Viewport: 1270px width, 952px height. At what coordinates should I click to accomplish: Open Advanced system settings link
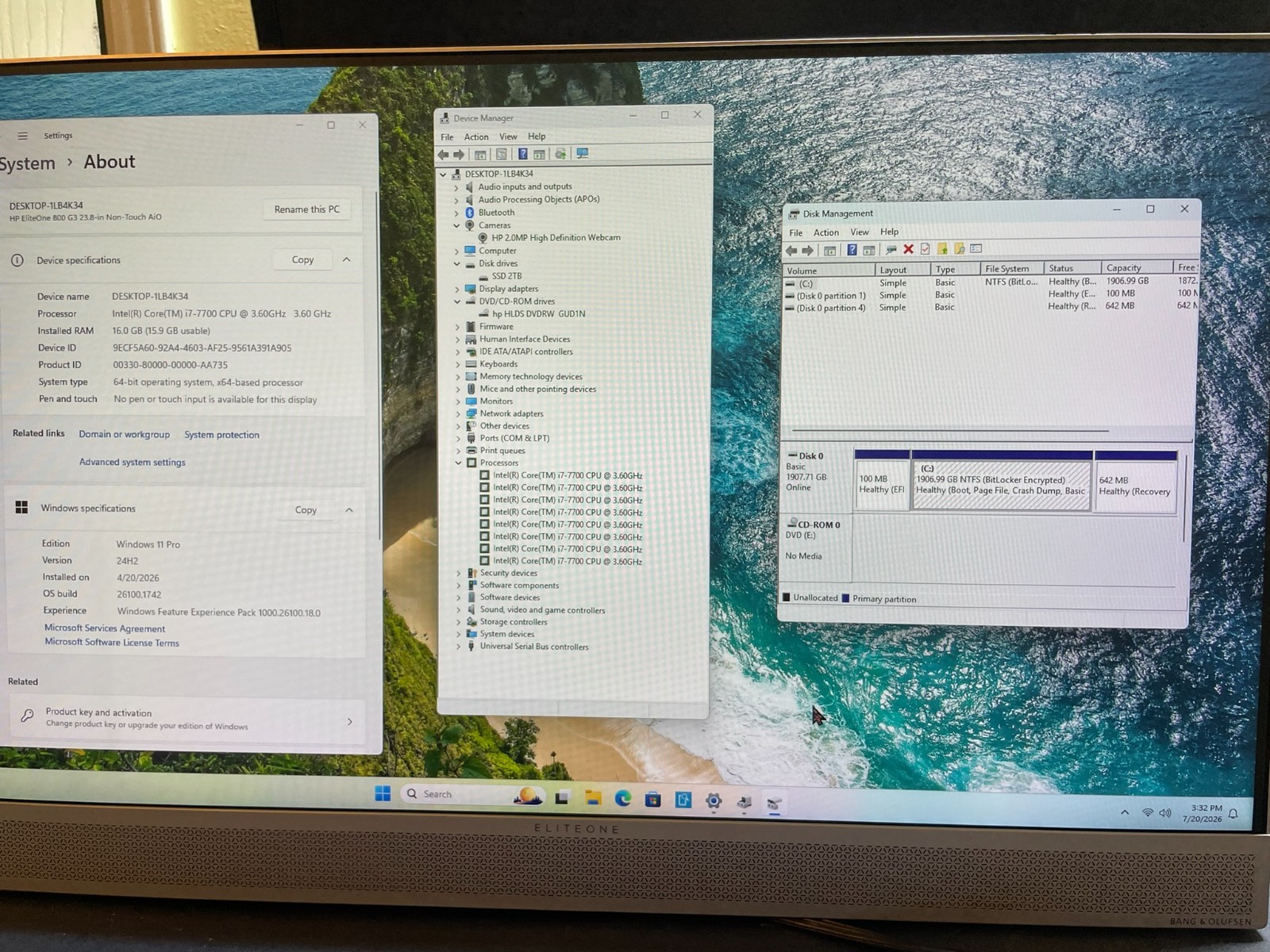pyautogui.click(x=133, y=463)
